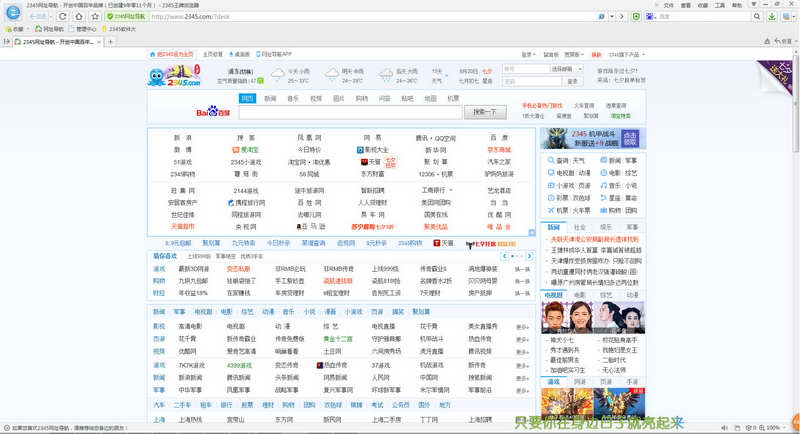This screenshot has height=434, width=800.
Task: Open the 文件 File menu
Action: tap(668, 5)
